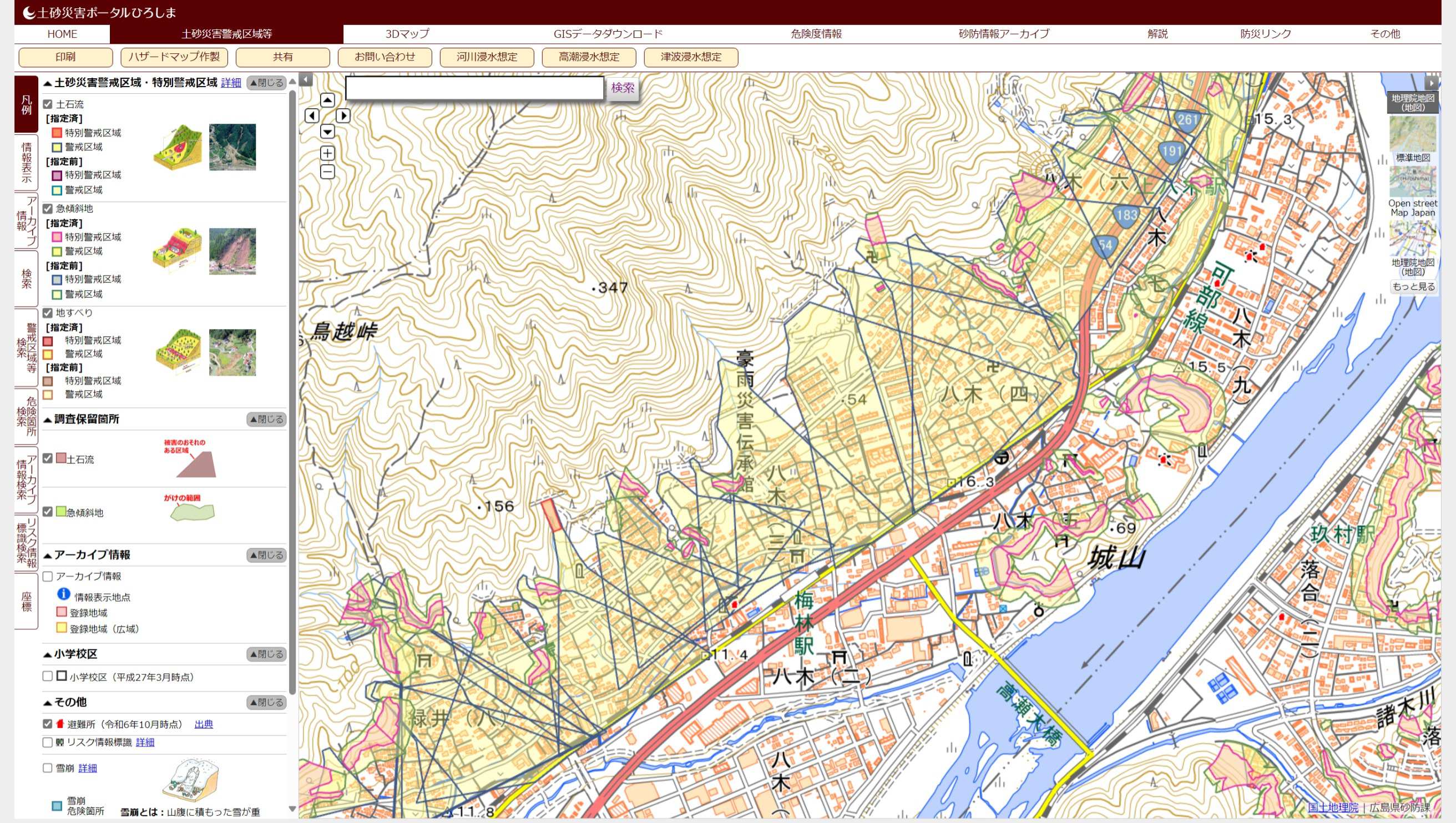Pan the map right with arrow button
The height and width of the screenshot is (823, 1456).
[x=343, y=116]
